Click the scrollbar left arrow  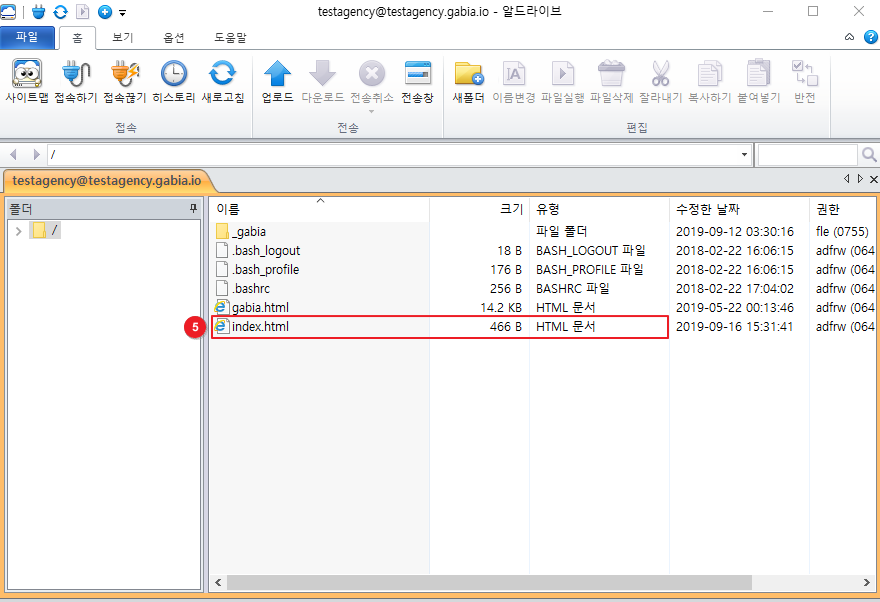click(x=218, y=582)
